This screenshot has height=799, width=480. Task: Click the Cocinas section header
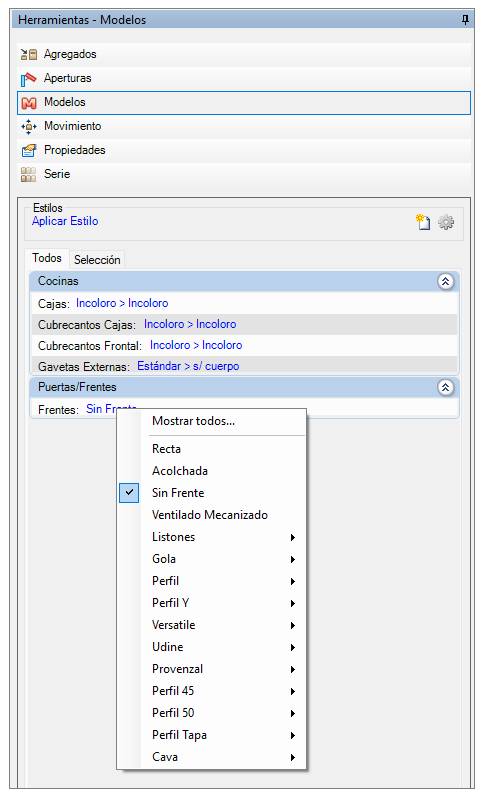coord(245,281)
